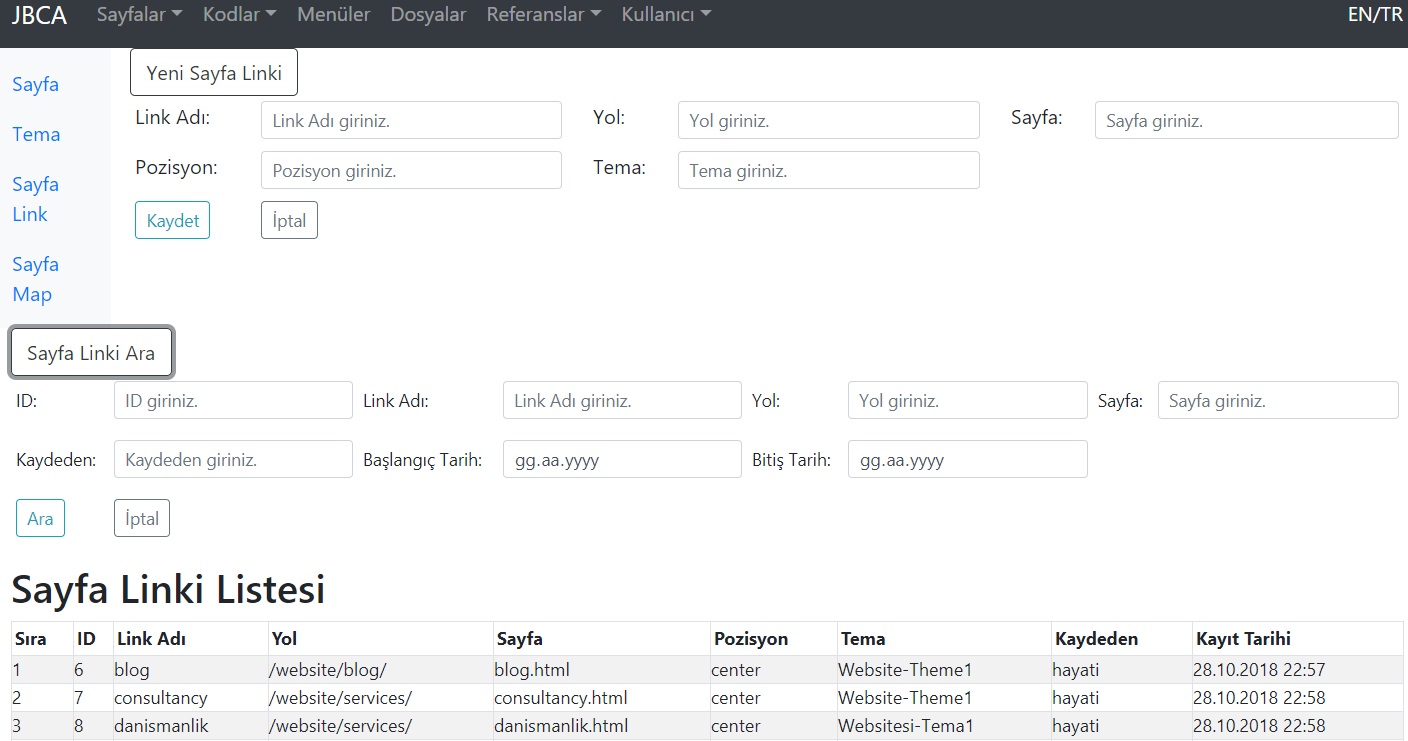Click the Sayfa Link sidebar item
This screenshot has height=741, width=1408.
pos(35,199)
